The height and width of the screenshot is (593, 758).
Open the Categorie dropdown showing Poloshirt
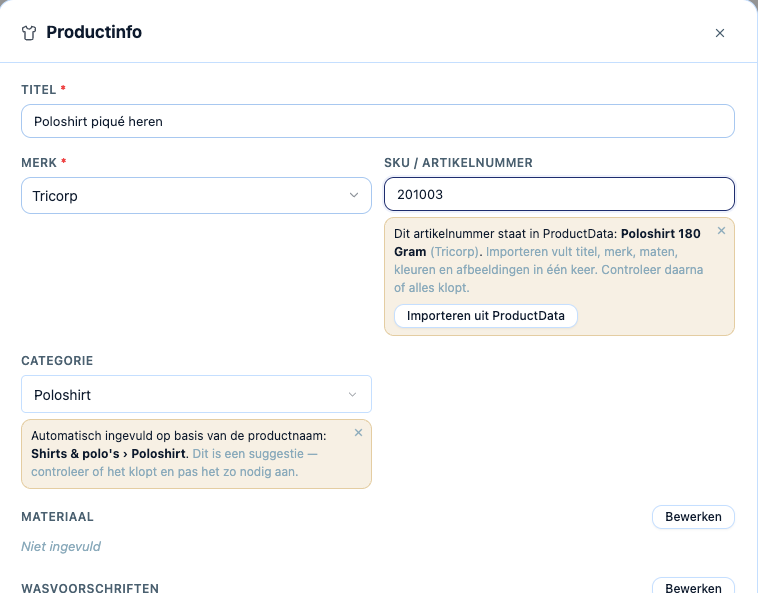click(196, 394)
